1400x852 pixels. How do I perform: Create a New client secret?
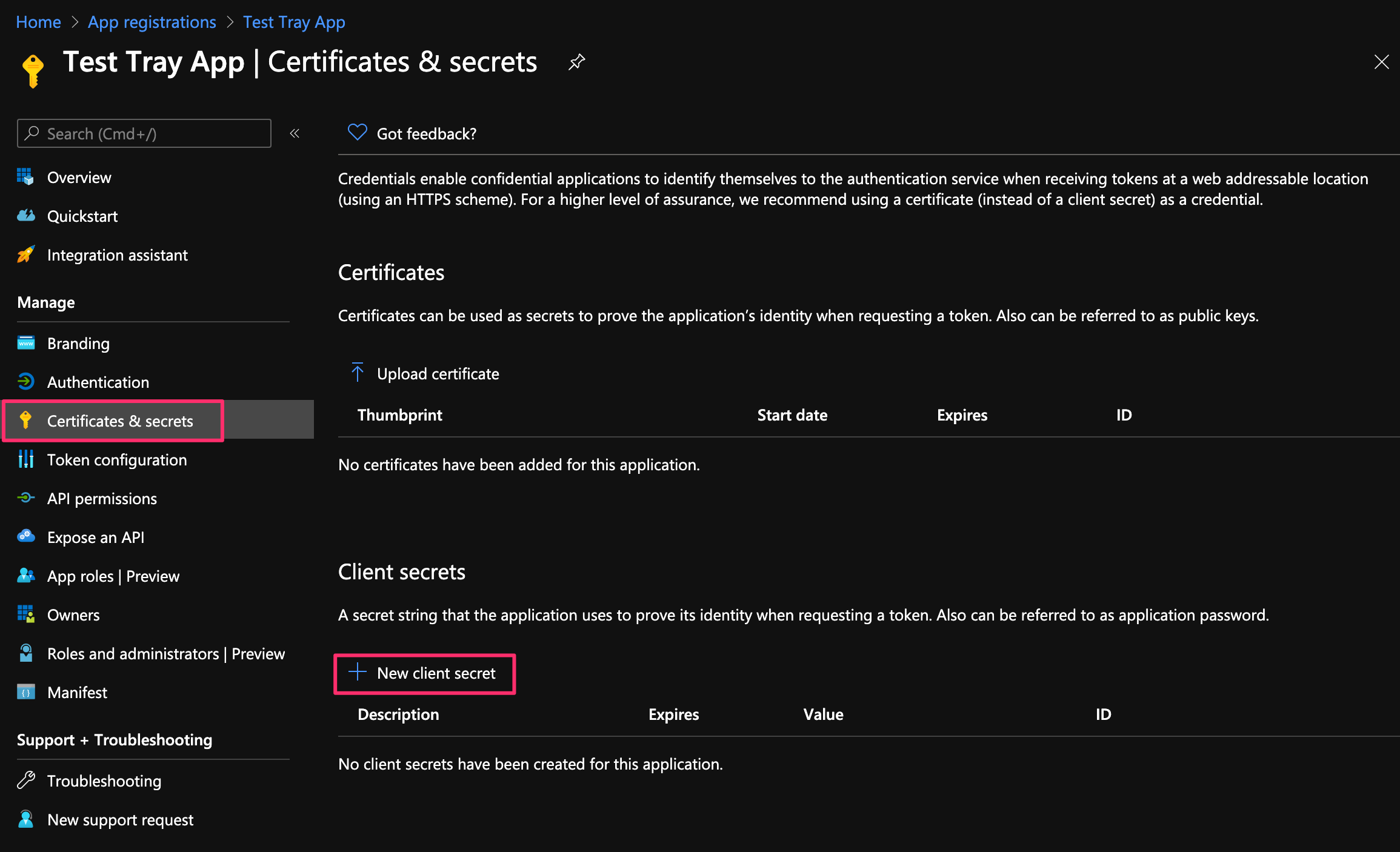[x=424, y=673]
